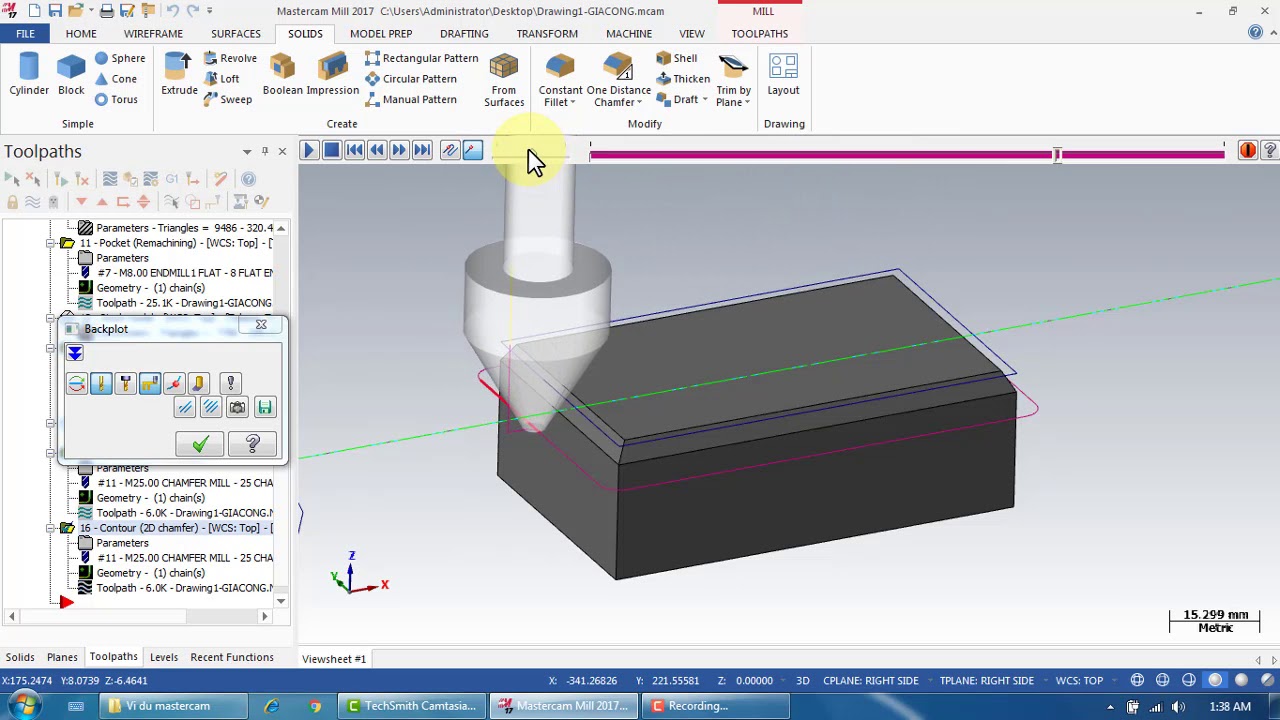Toggle Display endpoints in Backplot
The image size is (1280, 720).
tap(174, 384)
